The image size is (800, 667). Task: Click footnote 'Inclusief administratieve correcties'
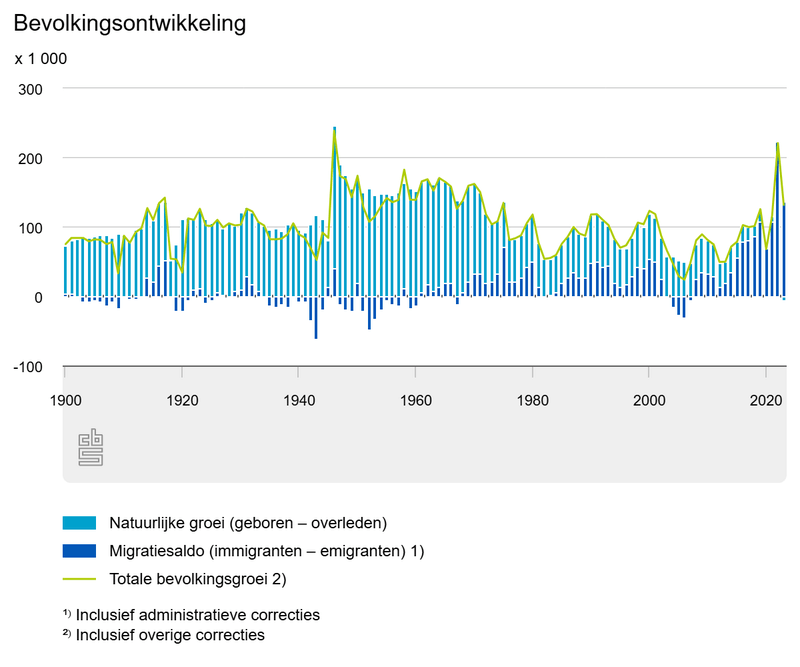198,615
